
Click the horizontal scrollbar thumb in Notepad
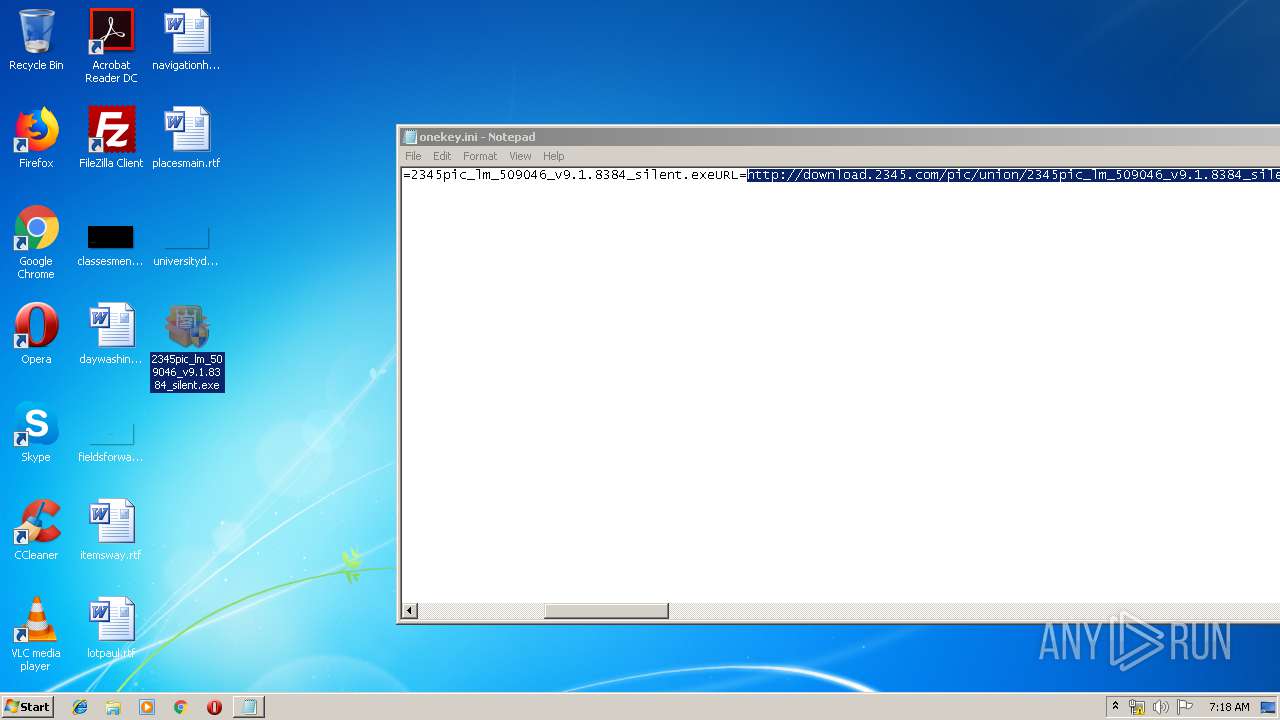click(x=606, y=610)
